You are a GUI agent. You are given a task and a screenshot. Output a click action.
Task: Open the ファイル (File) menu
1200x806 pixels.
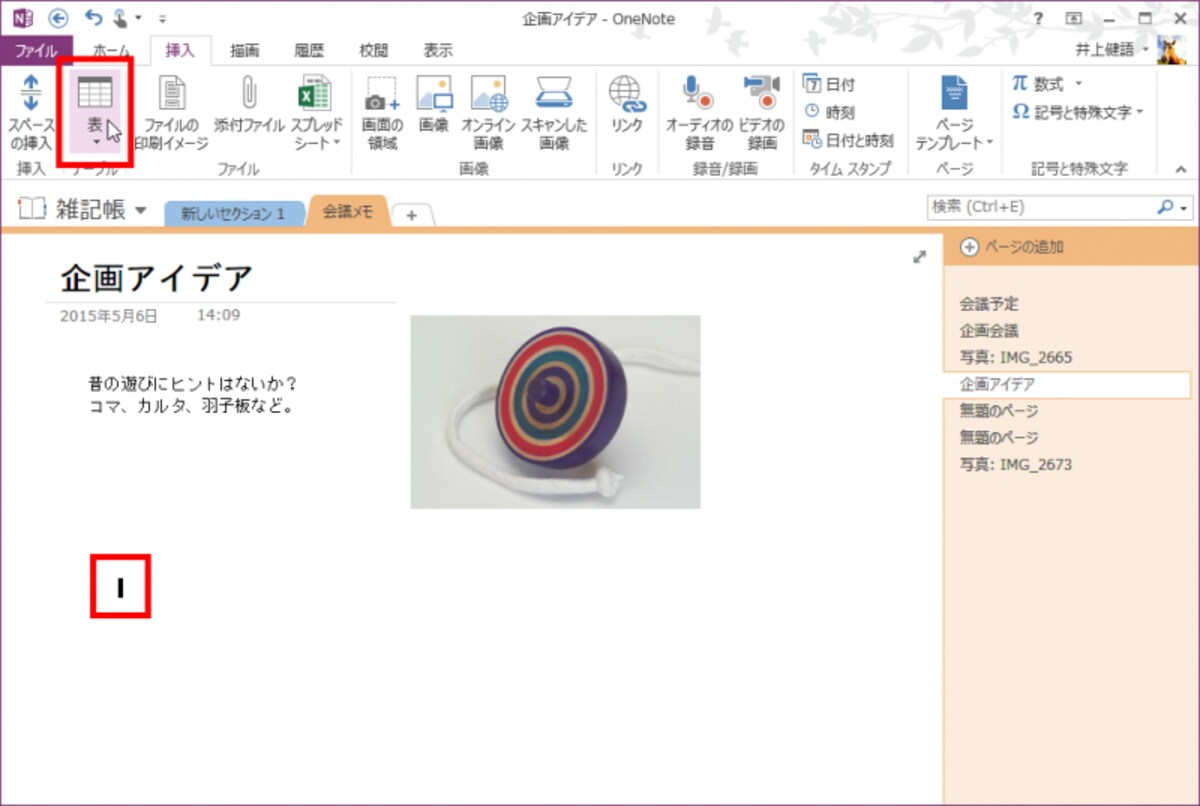36,50
